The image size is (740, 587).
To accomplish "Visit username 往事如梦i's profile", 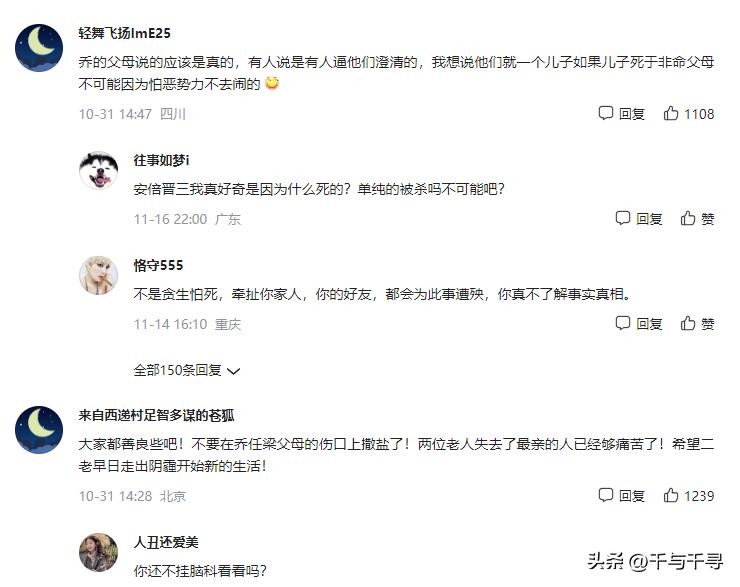I will (x=161, y=160).
